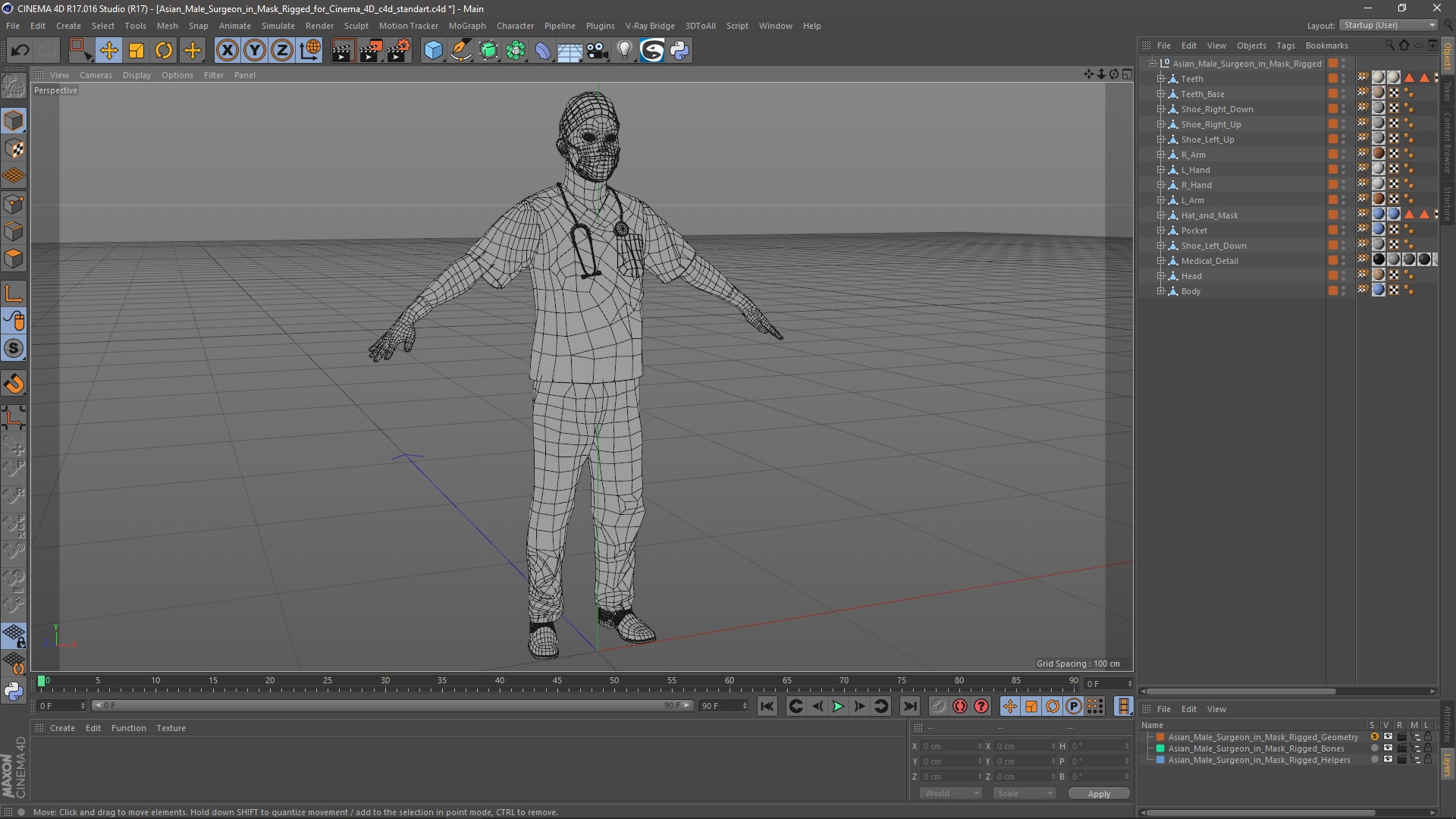Expand the Medical_Detail object

pos(1160,261)
